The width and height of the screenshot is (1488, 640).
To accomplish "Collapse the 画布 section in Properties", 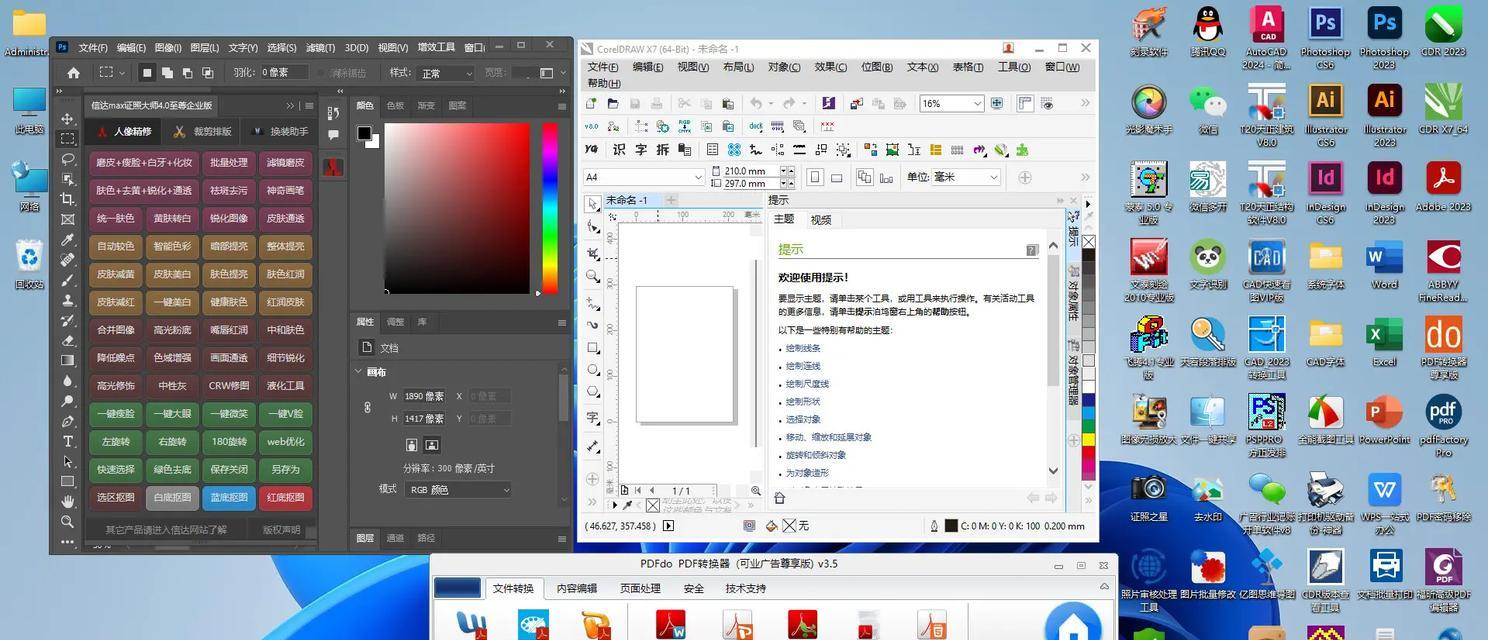I will [x=359, y=372].
